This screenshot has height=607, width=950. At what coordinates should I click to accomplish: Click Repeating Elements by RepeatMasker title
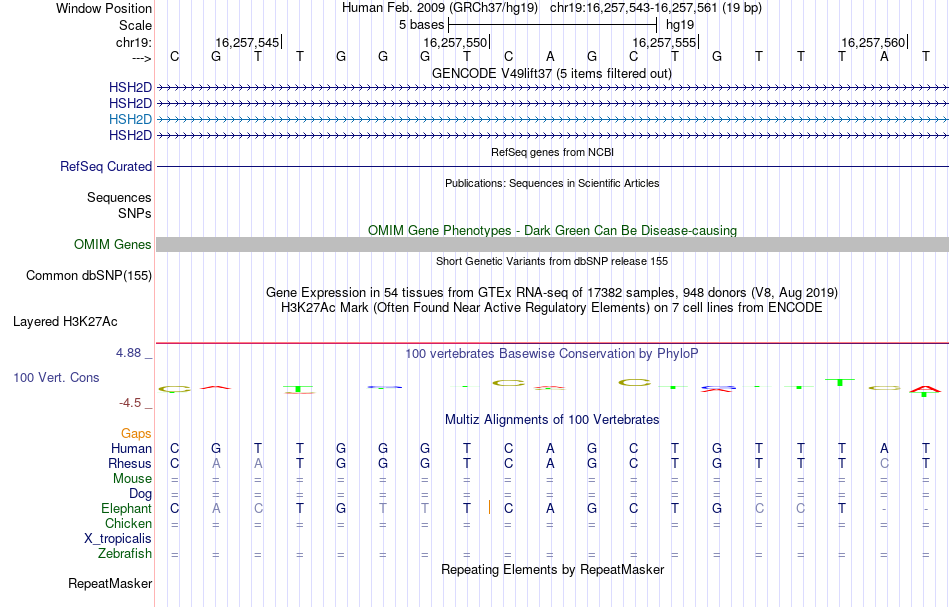coord(552,570)
